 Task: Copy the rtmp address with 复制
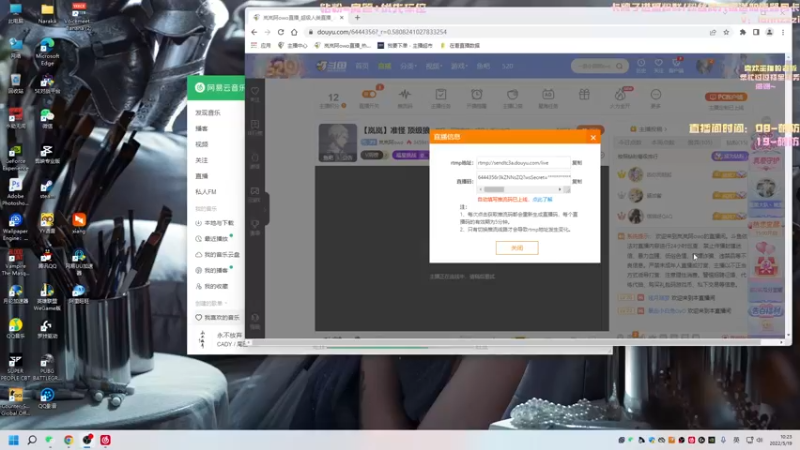pyautogui.click(x=577, y=163)
